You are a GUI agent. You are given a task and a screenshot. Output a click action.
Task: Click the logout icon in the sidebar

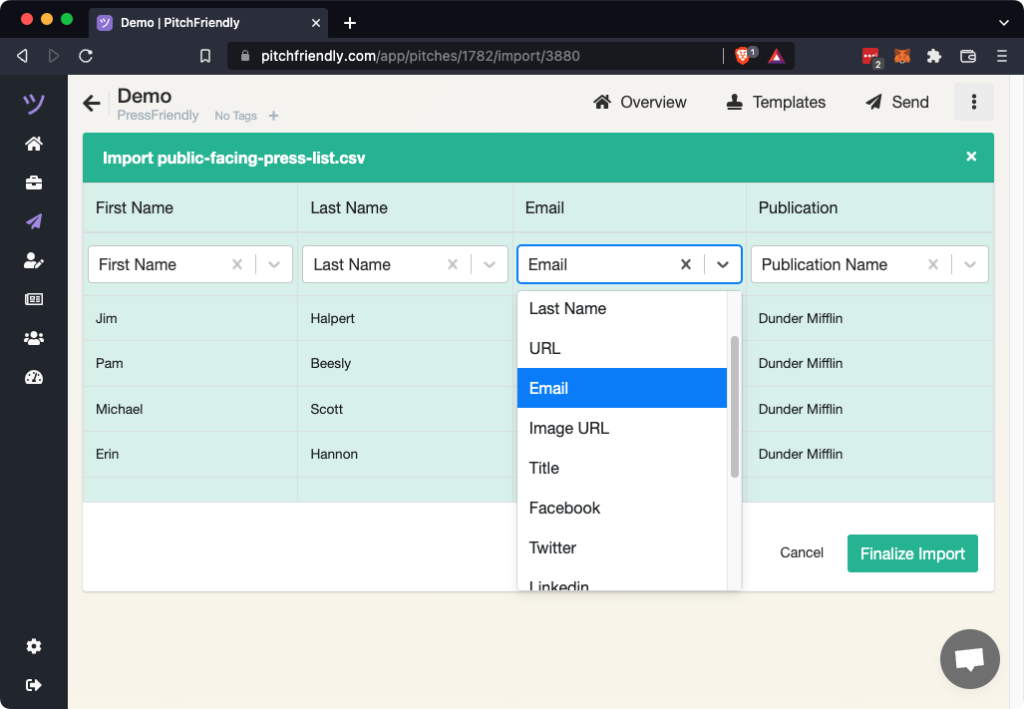(x=34, y=685)
